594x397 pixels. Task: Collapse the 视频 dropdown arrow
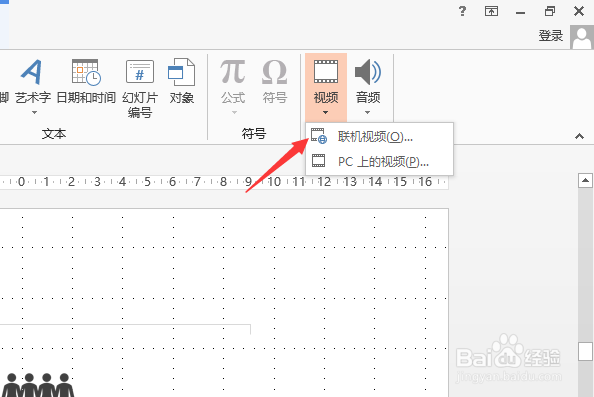click(x=325, y=113)
